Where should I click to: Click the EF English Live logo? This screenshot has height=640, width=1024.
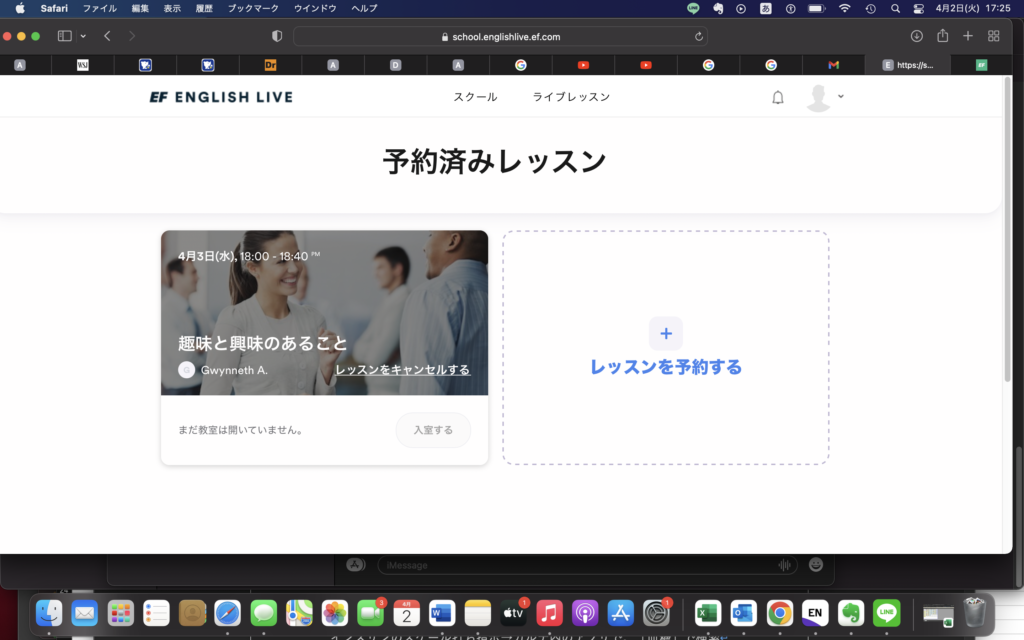click(220, 96)
